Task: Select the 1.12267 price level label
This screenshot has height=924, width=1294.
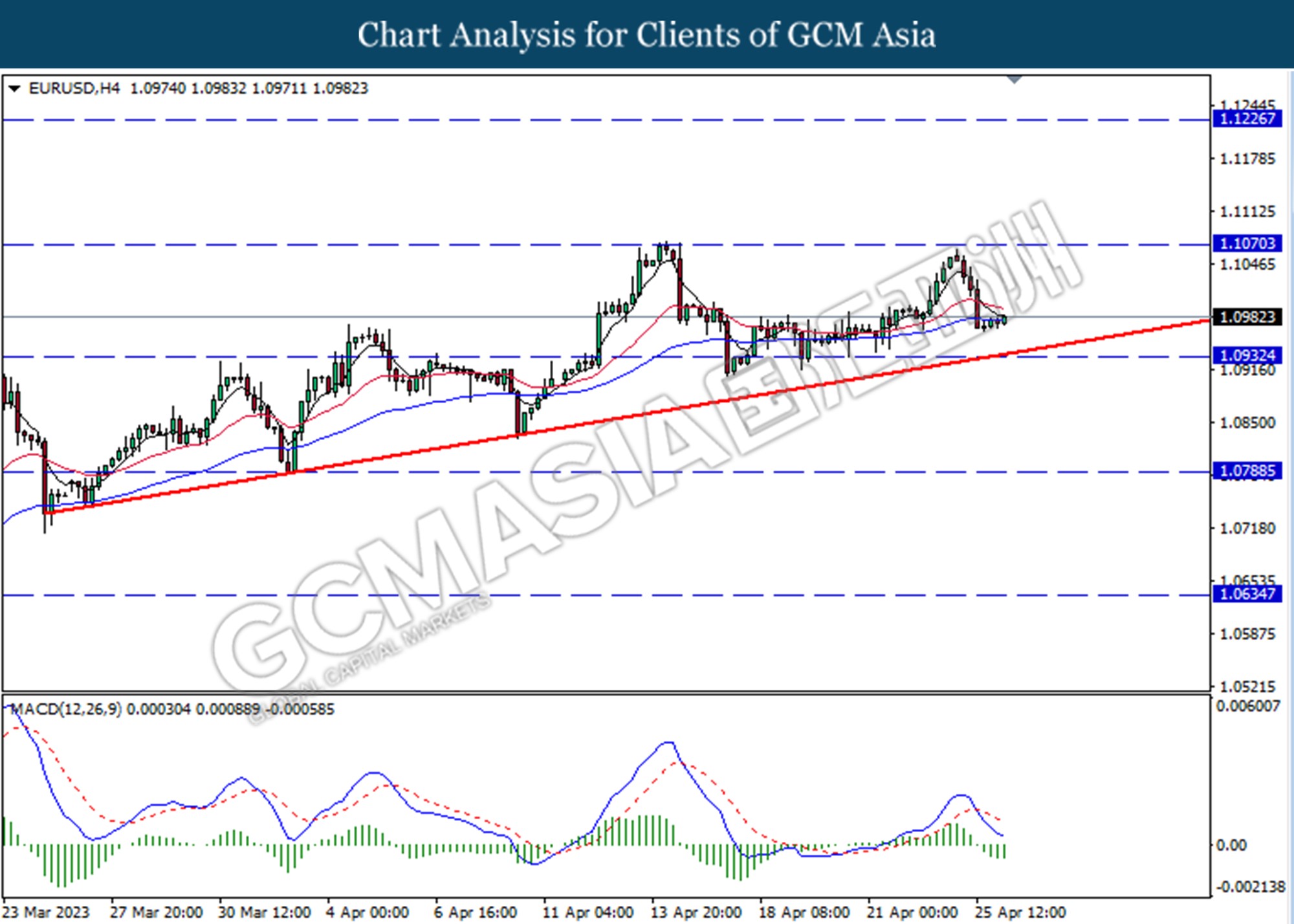Action: [1247, 119]
